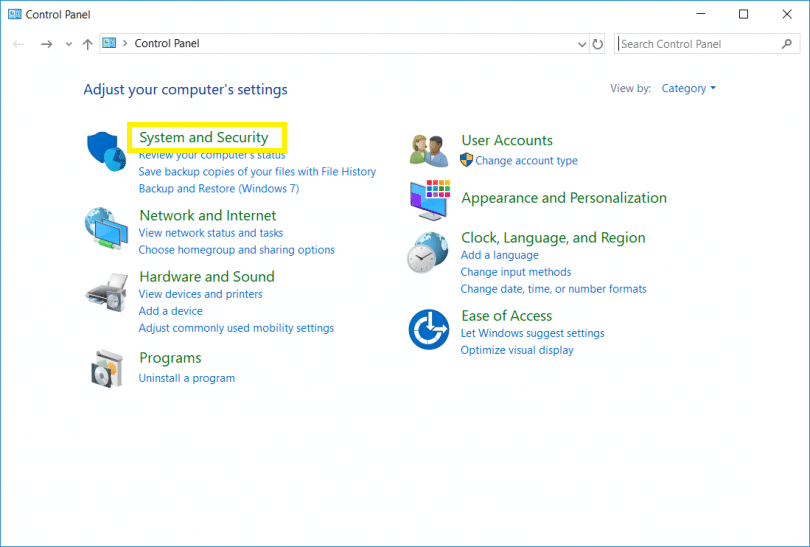Click the Network and Internet globe icon

click(x=106, y=228)
